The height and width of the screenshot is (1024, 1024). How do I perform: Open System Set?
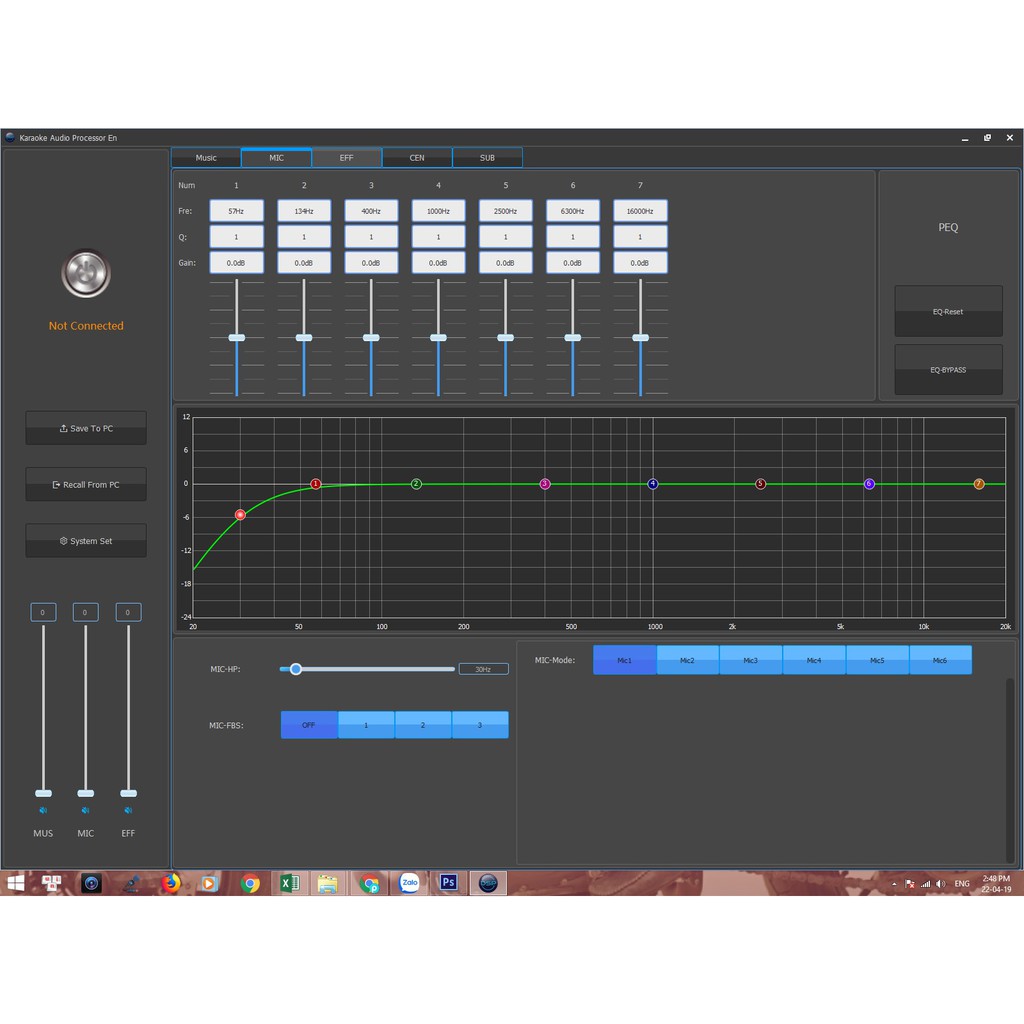pyautogui.click(x=86, y=541)
